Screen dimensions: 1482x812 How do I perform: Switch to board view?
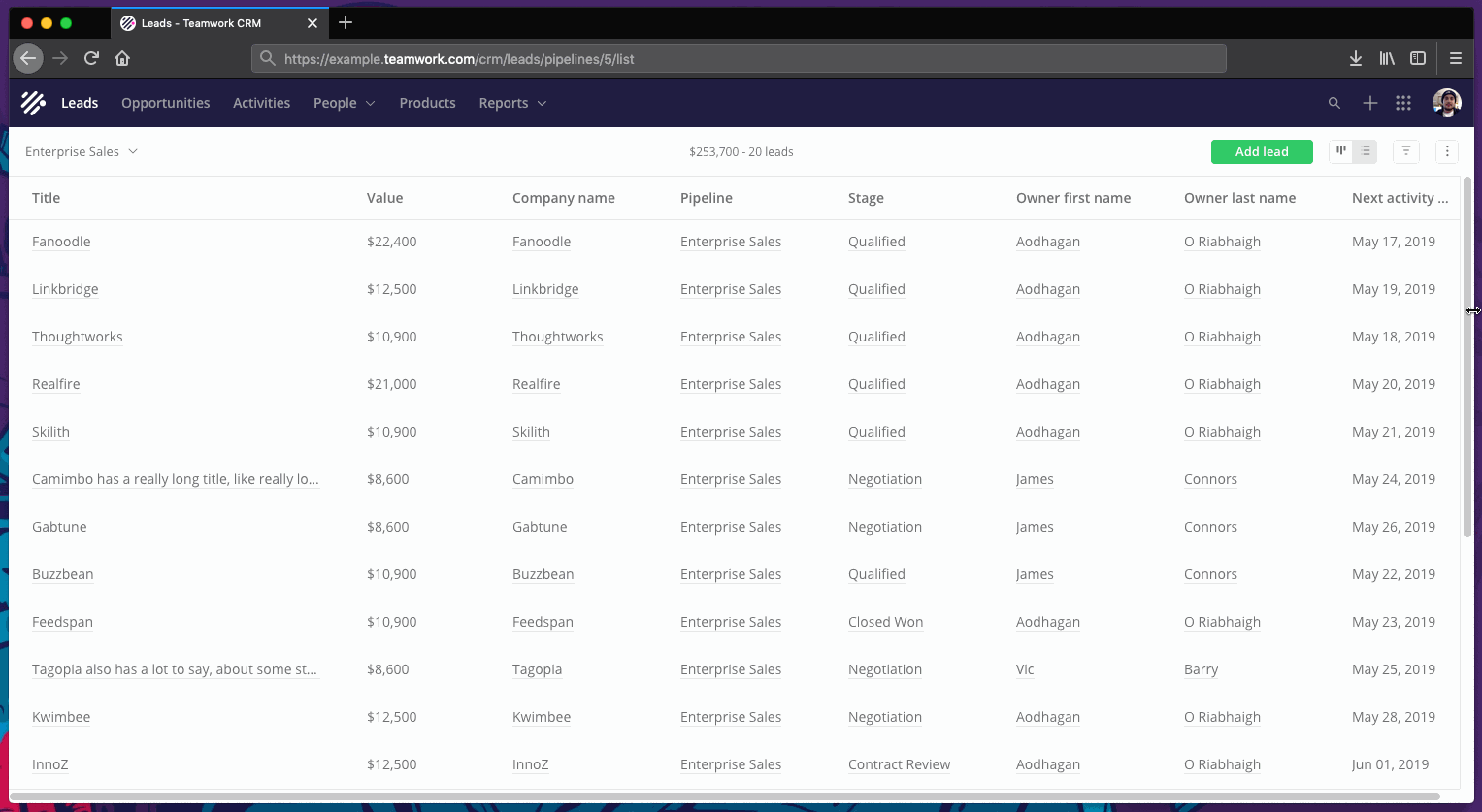(x=1340, y=151)
